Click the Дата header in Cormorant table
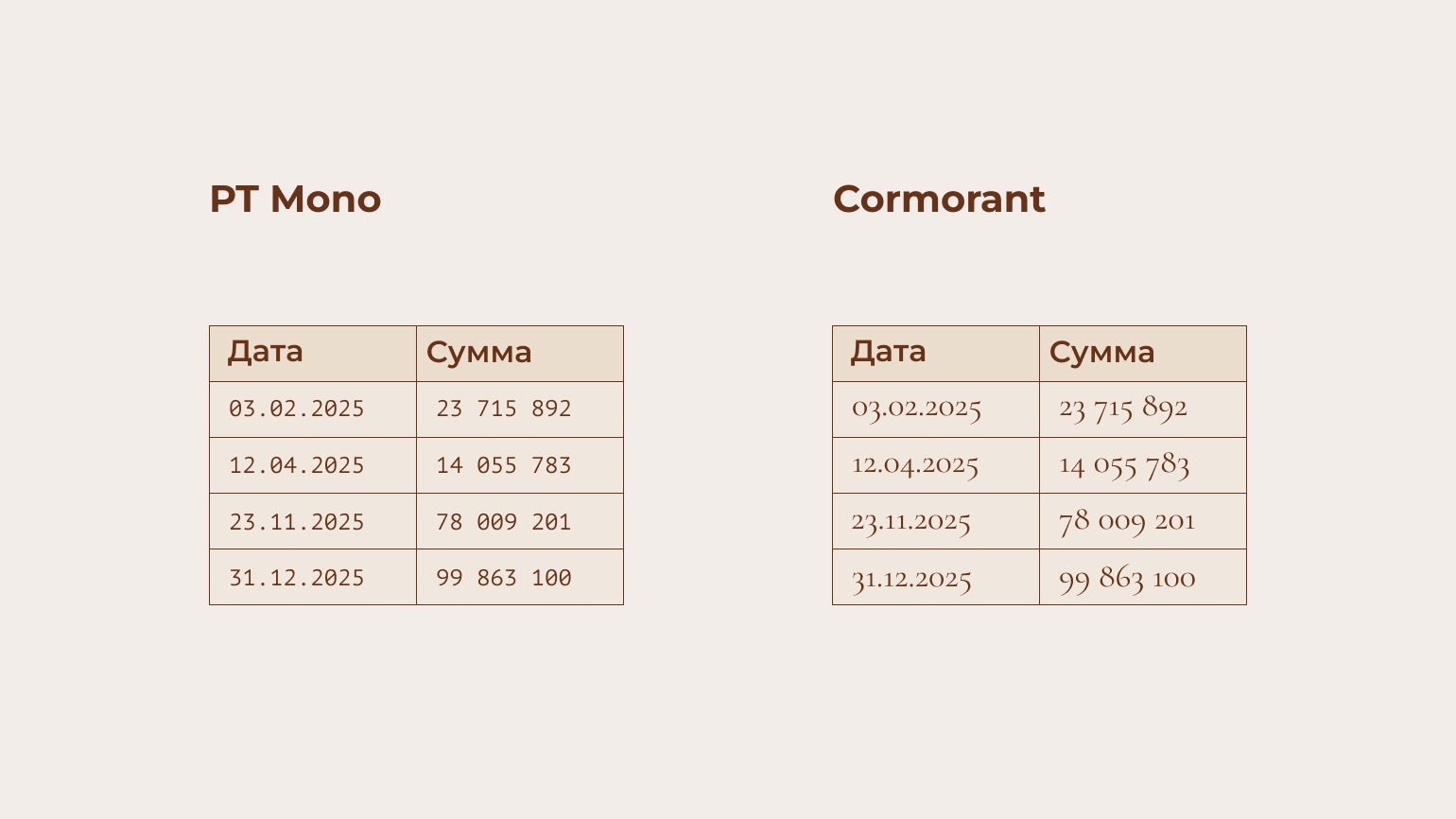1456x819 pixels. (889, 352)
